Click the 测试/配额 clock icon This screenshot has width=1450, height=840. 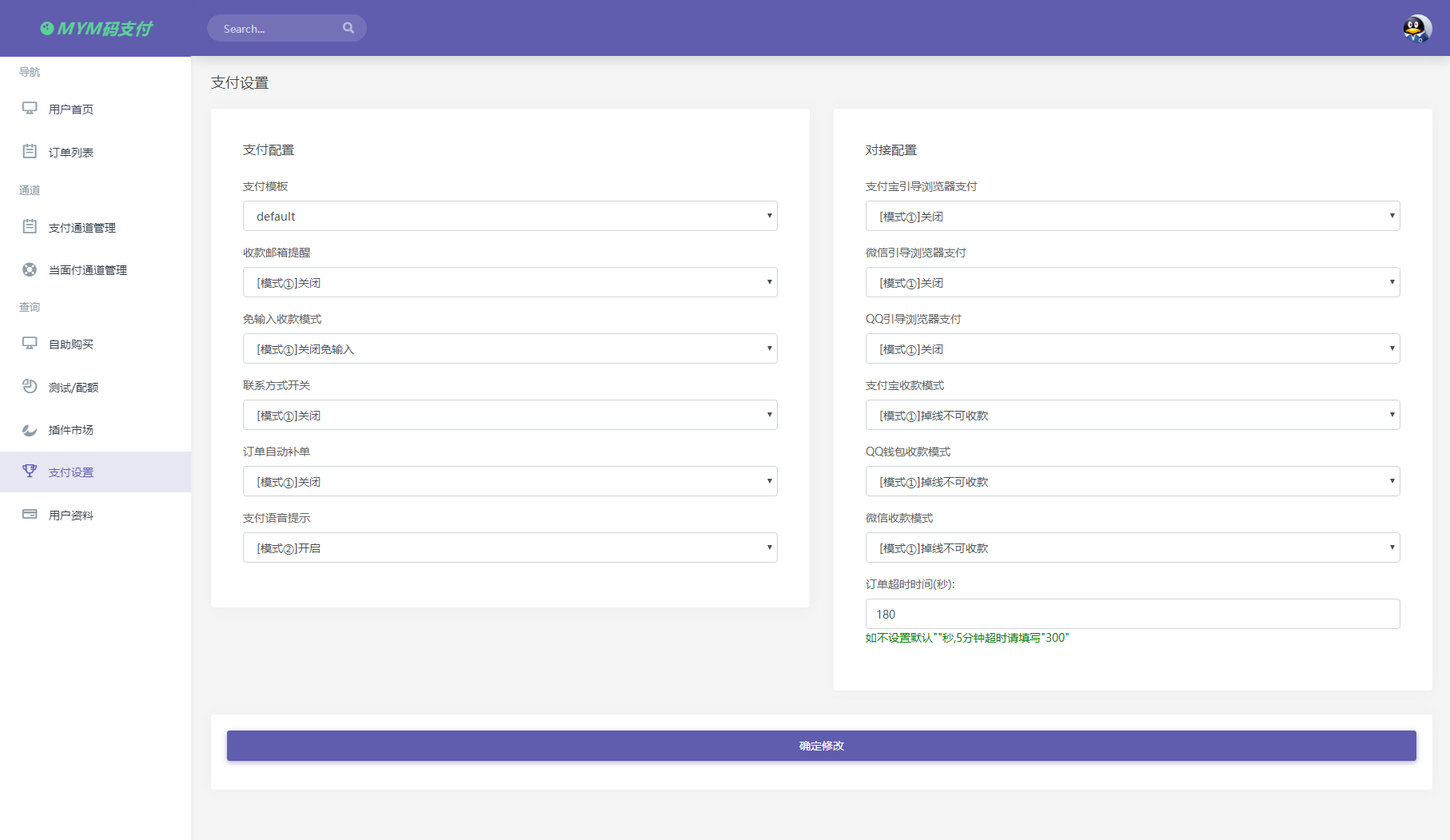(x=30, y=387)
